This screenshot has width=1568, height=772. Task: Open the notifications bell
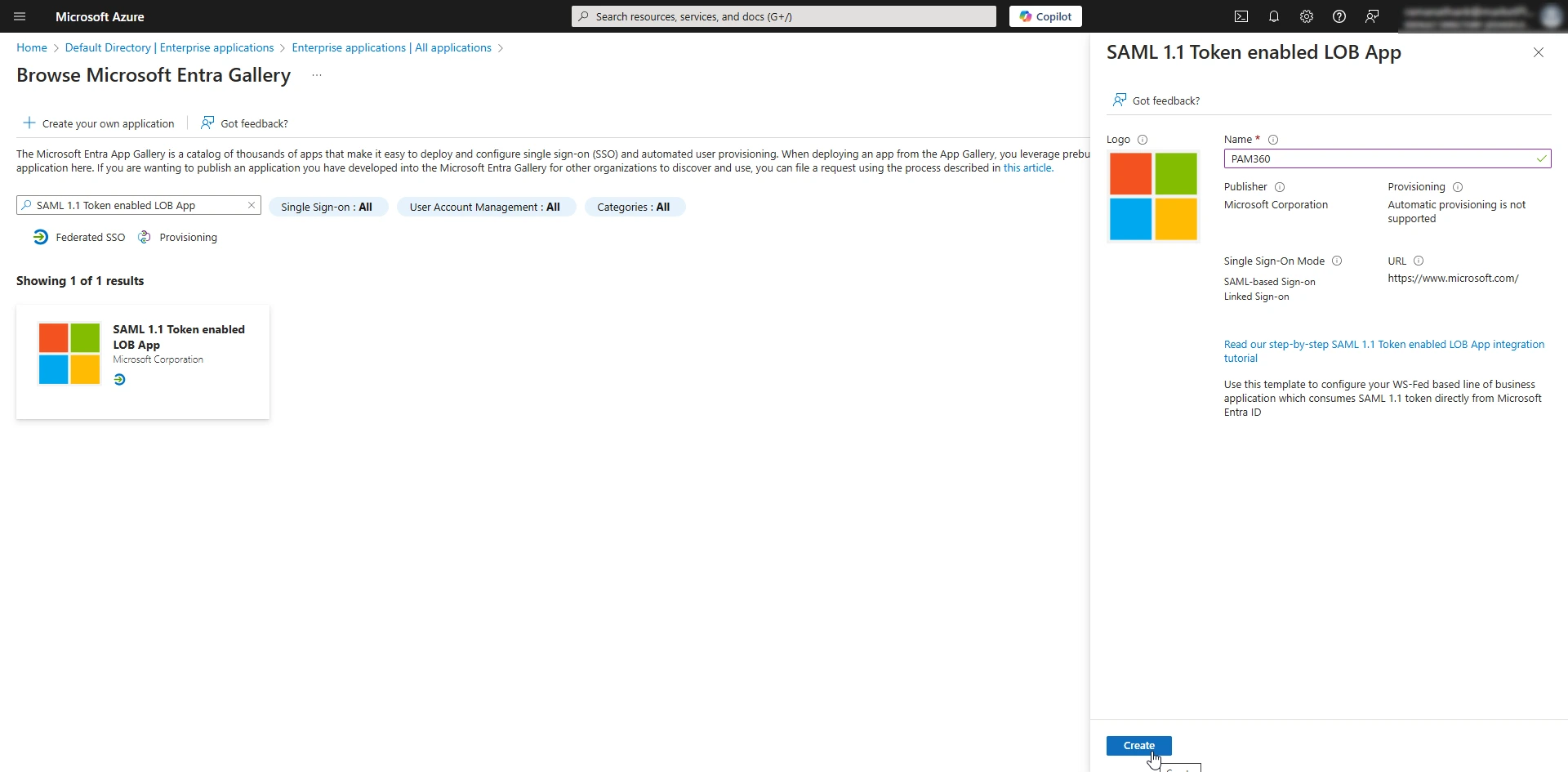pos(1274,16)
